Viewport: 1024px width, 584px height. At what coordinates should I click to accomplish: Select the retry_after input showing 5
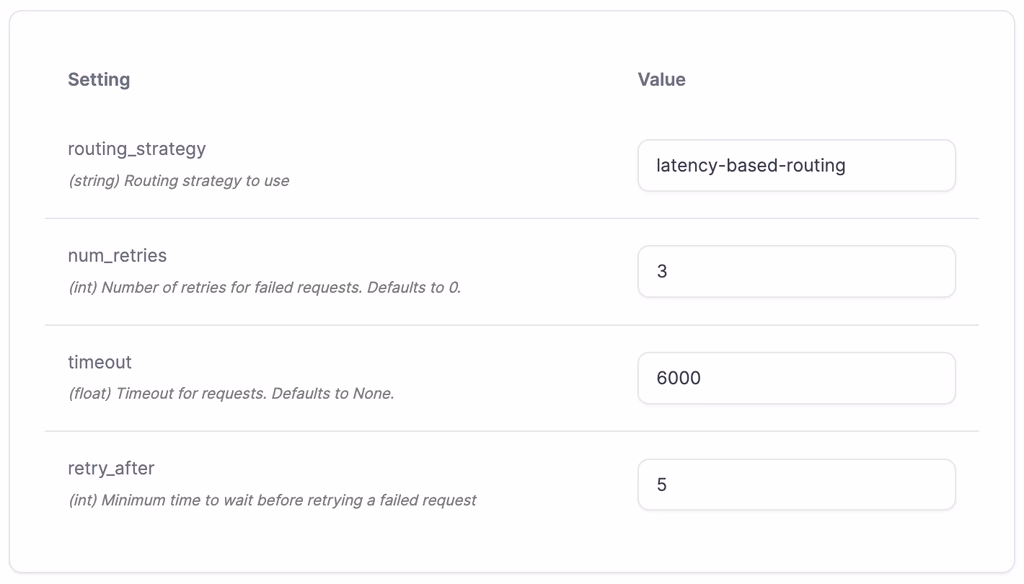[796, 484]
